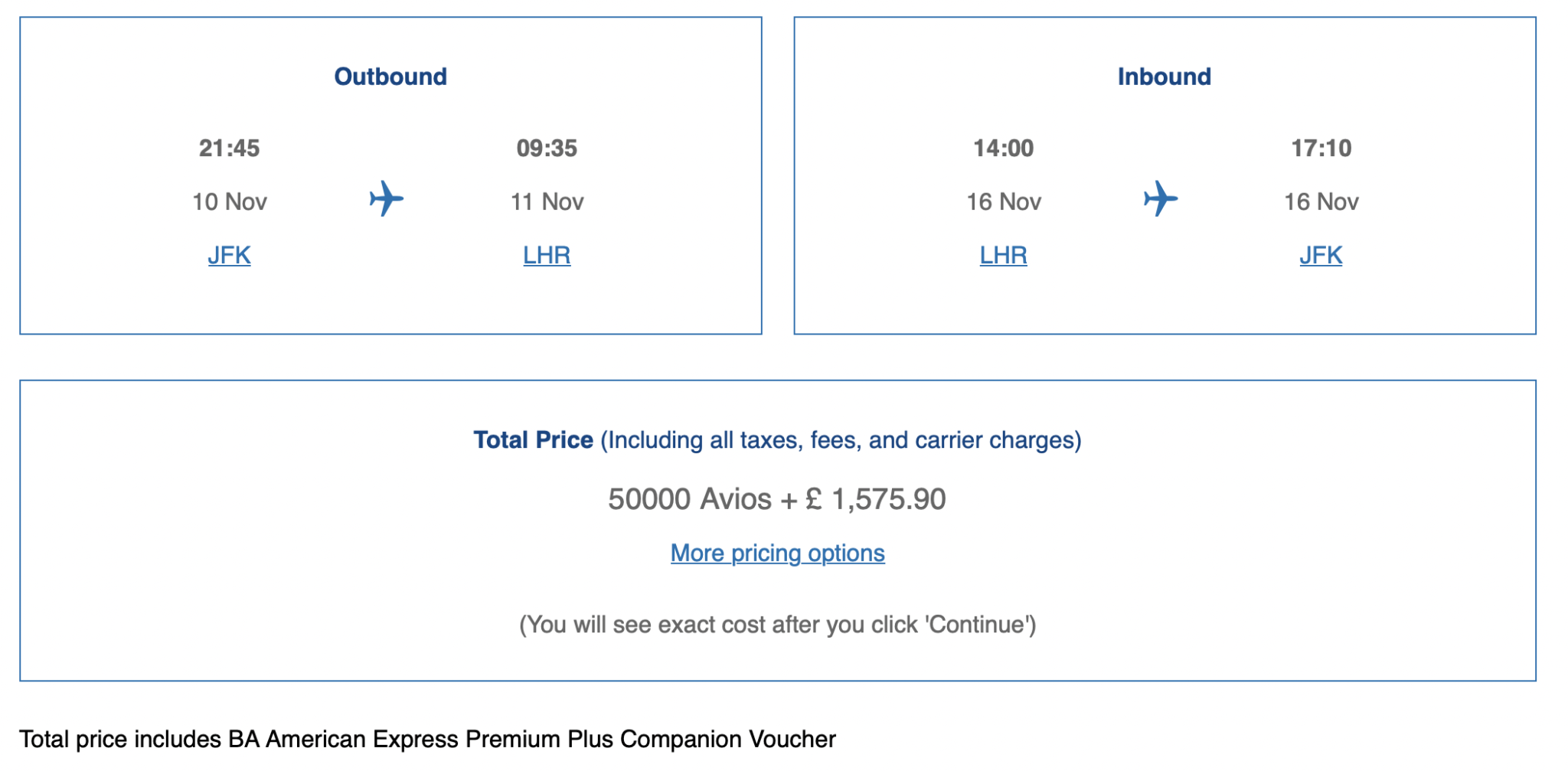
Task: Click the 11 Nov arrival date
Action: coord(547,201)
